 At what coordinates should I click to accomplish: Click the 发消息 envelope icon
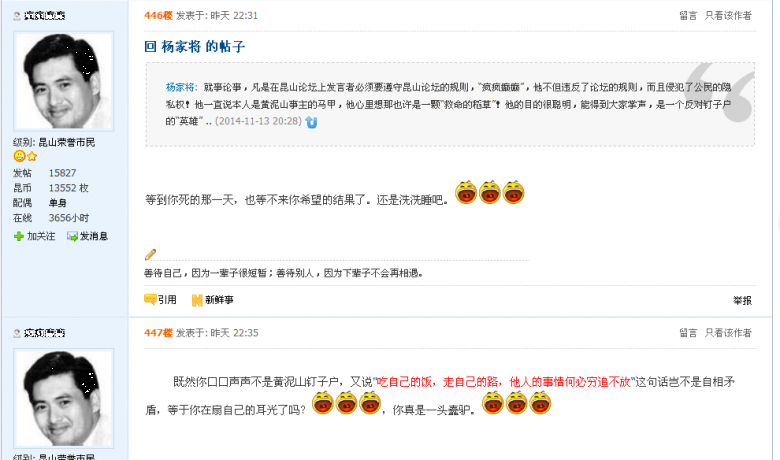coord(72,236)
